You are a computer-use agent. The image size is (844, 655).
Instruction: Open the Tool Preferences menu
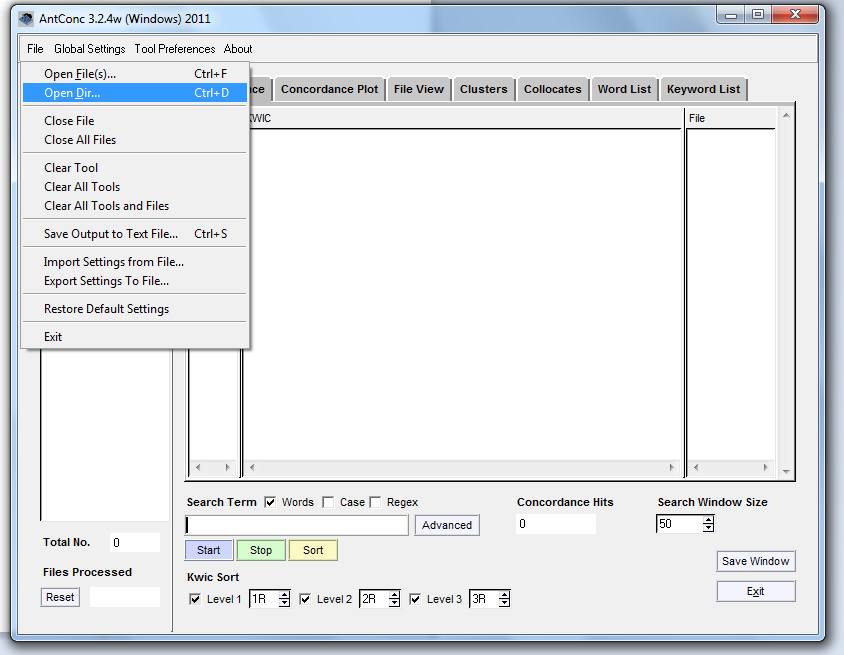pyautogui.click(x=173, y=48)
